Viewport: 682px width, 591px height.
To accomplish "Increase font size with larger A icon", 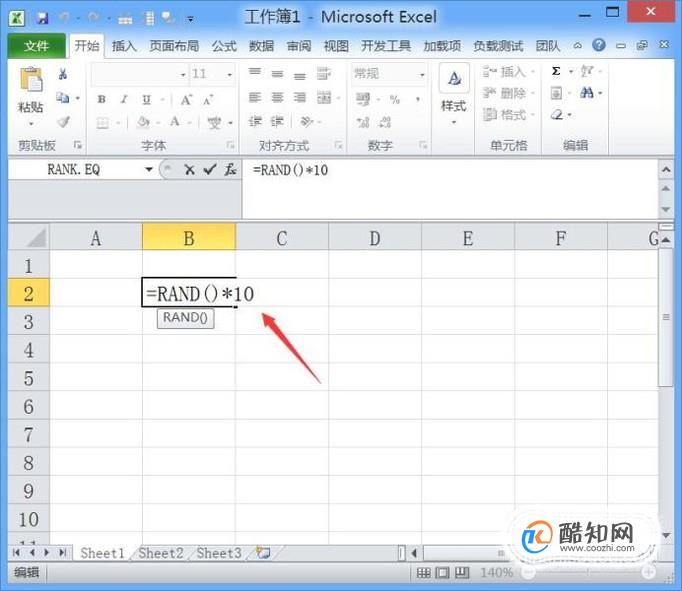I will click(186, 100).
